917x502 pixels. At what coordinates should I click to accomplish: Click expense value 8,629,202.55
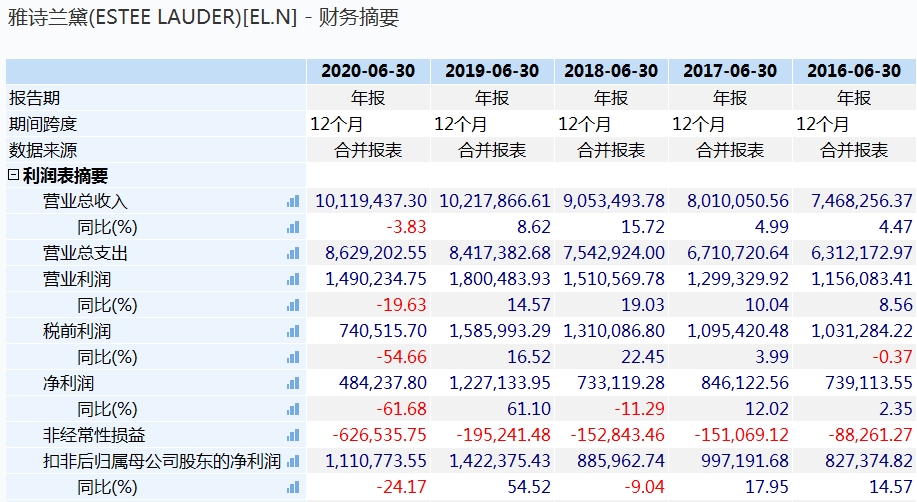(376, 253)
